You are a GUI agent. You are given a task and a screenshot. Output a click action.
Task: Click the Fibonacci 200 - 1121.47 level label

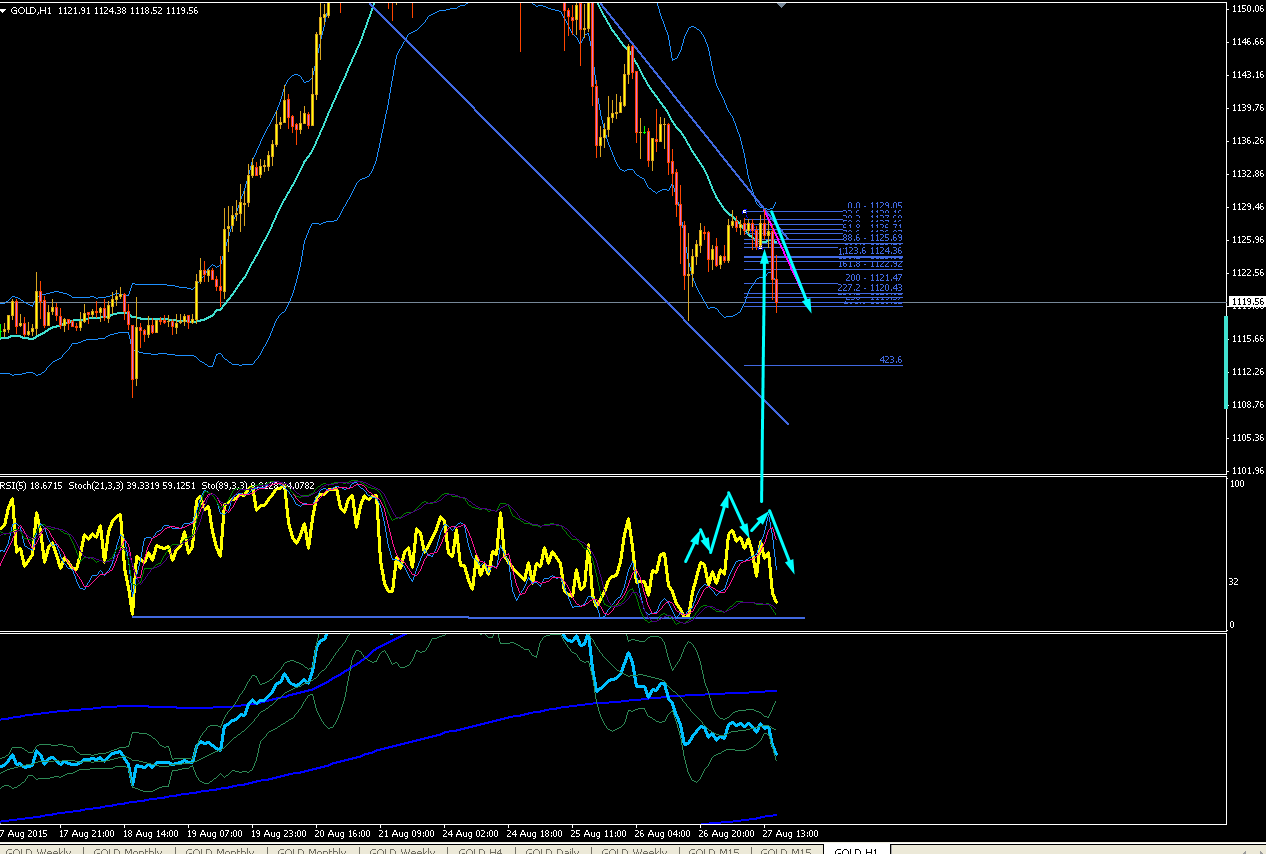874,277
